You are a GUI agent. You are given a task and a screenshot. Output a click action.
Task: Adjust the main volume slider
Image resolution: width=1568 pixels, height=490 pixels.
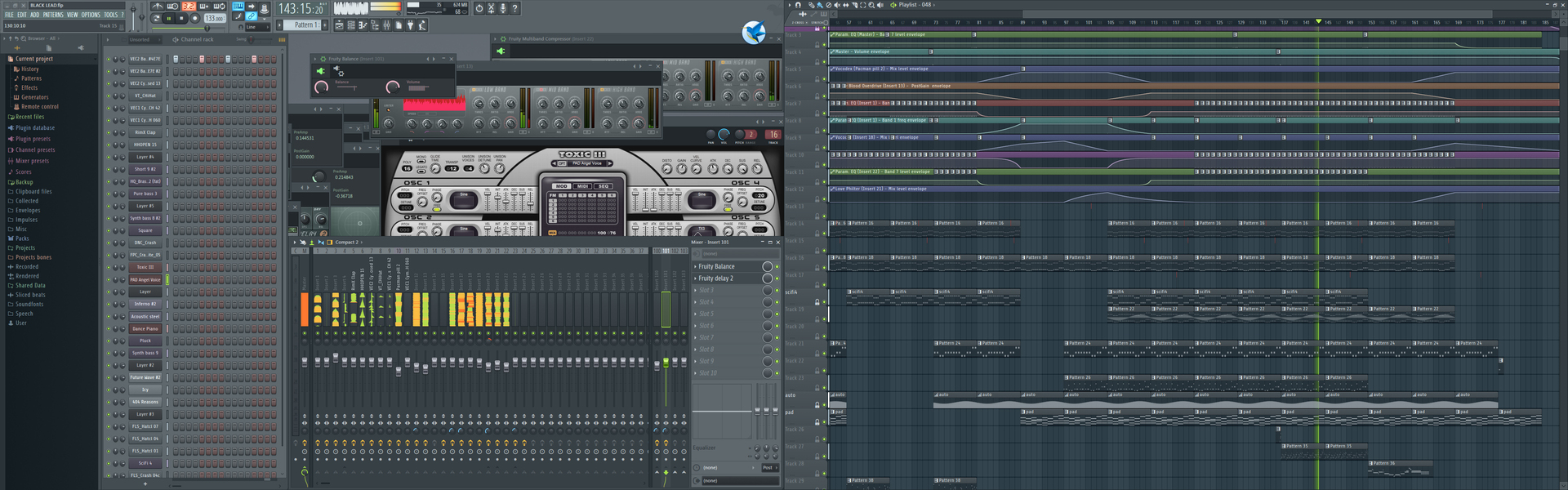(x=133, y=16)
